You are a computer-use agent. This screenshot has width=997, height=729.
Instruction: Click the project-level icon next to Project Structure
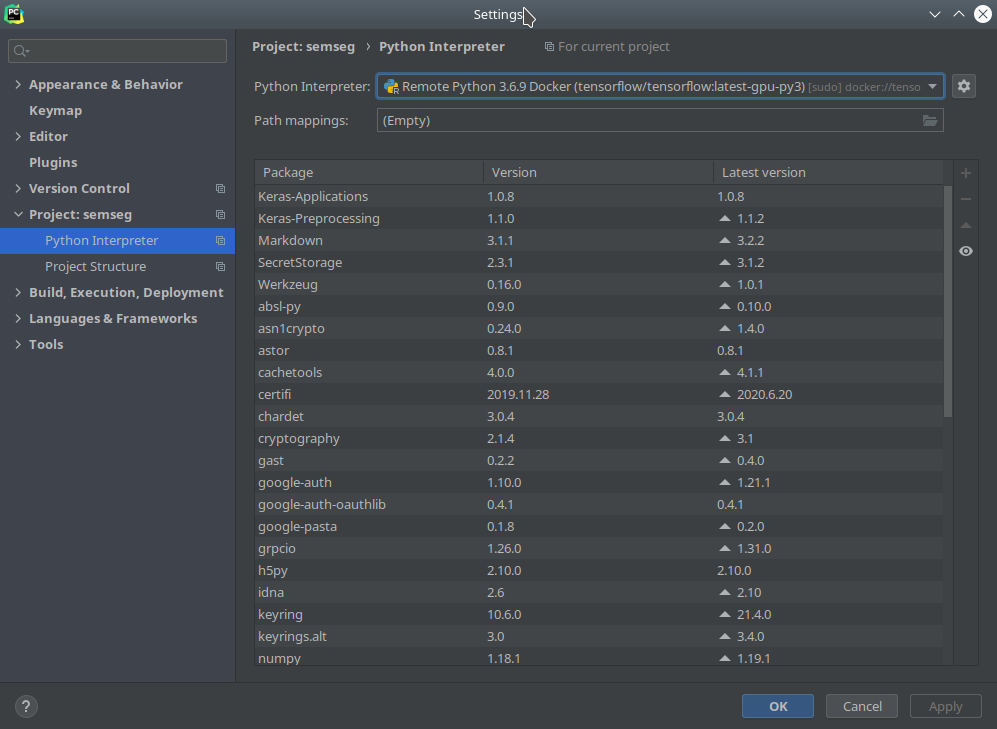click(x=220, y=267)
